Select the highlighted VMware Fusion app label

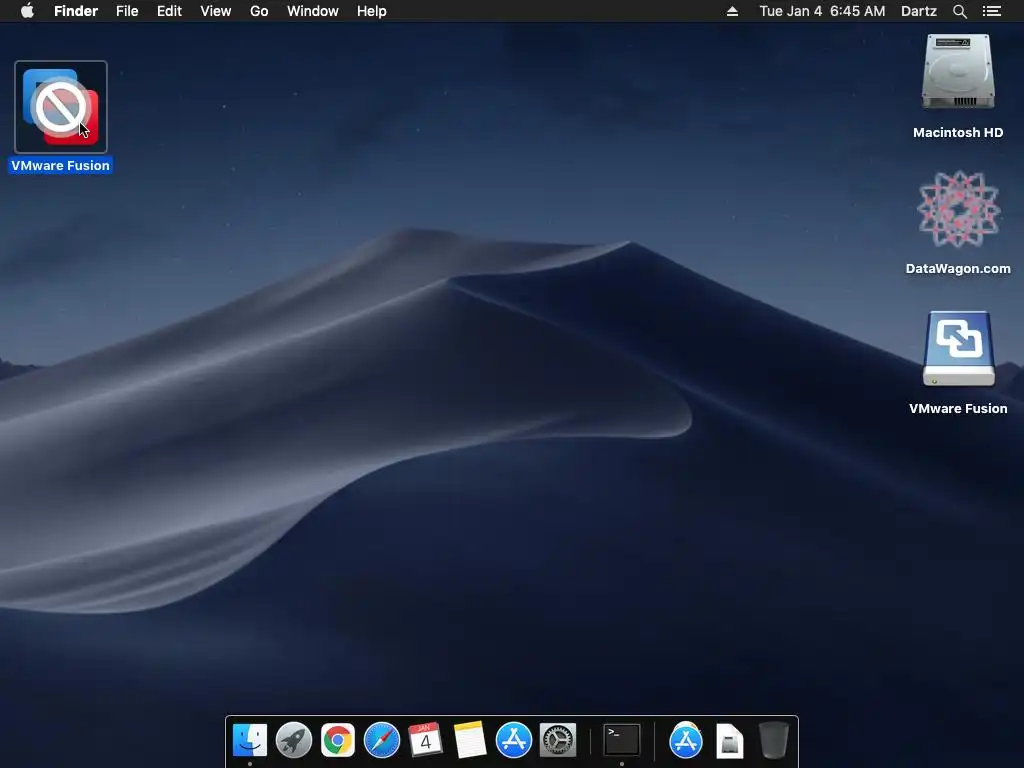coord(61,165)
